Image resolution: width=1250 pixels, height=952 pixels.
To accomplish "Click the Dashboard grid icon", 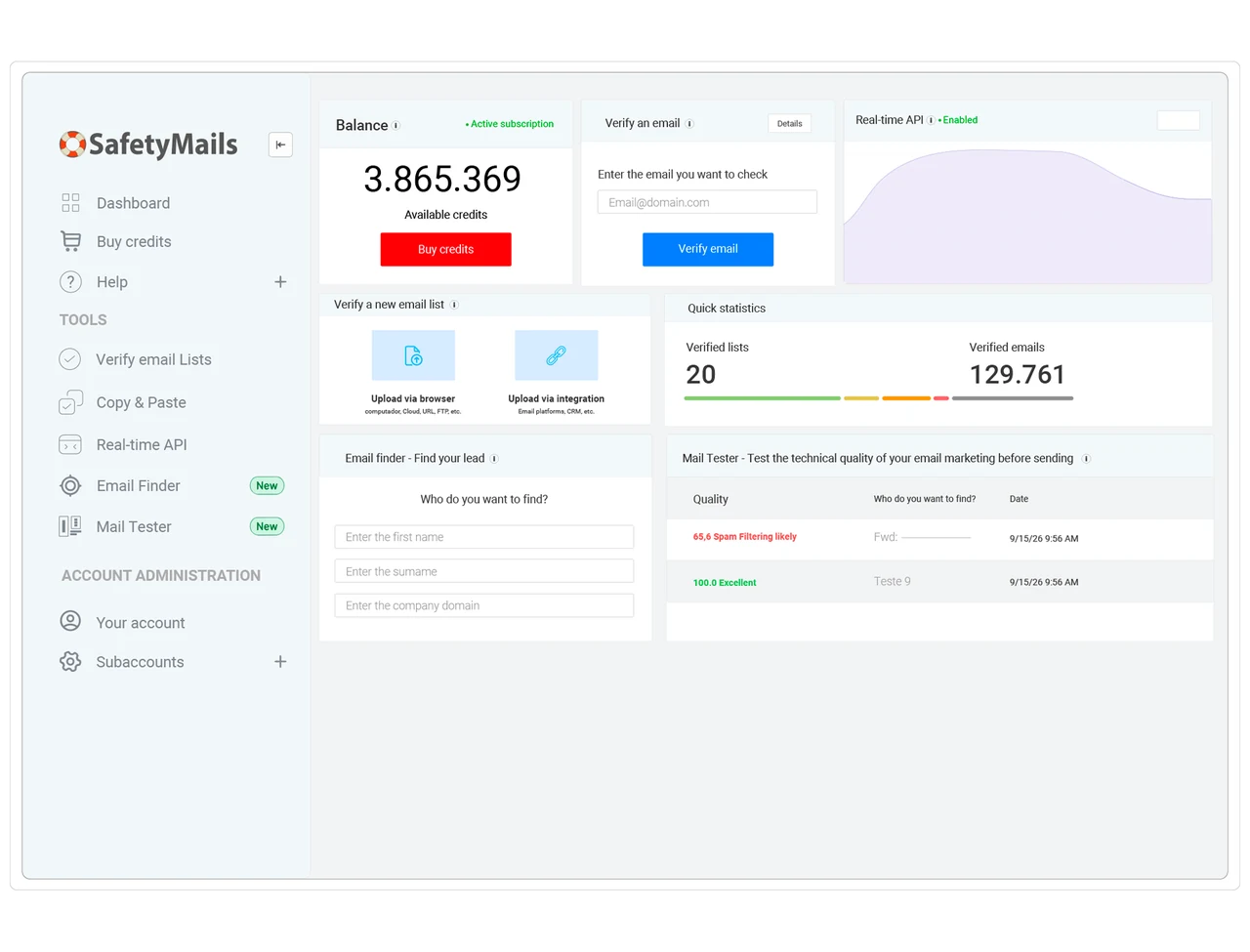I will [70, 203].
